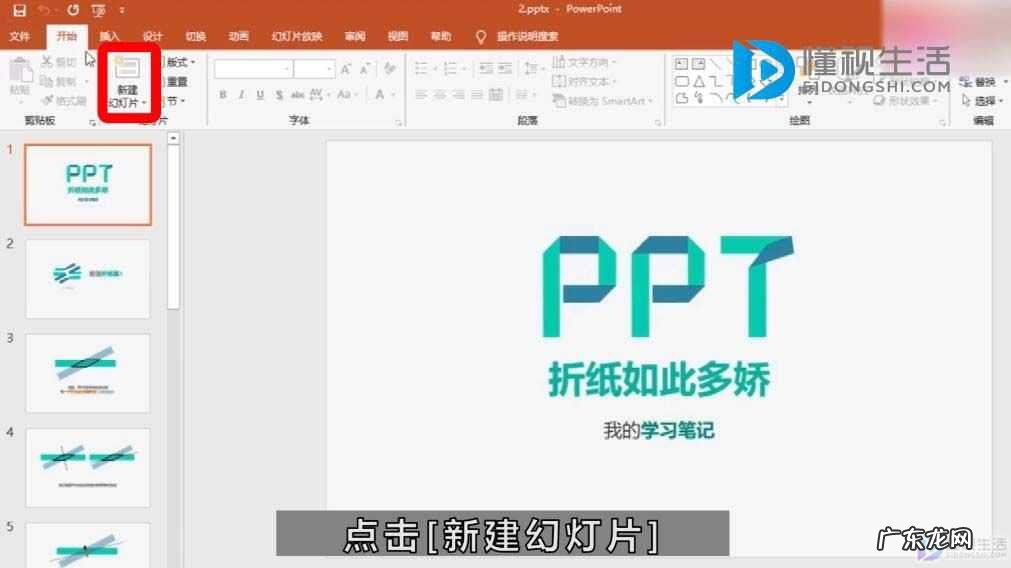Screen dimensions: 1011x568
Task: Switch to the View (视图) tab
Action: (398, 37)
